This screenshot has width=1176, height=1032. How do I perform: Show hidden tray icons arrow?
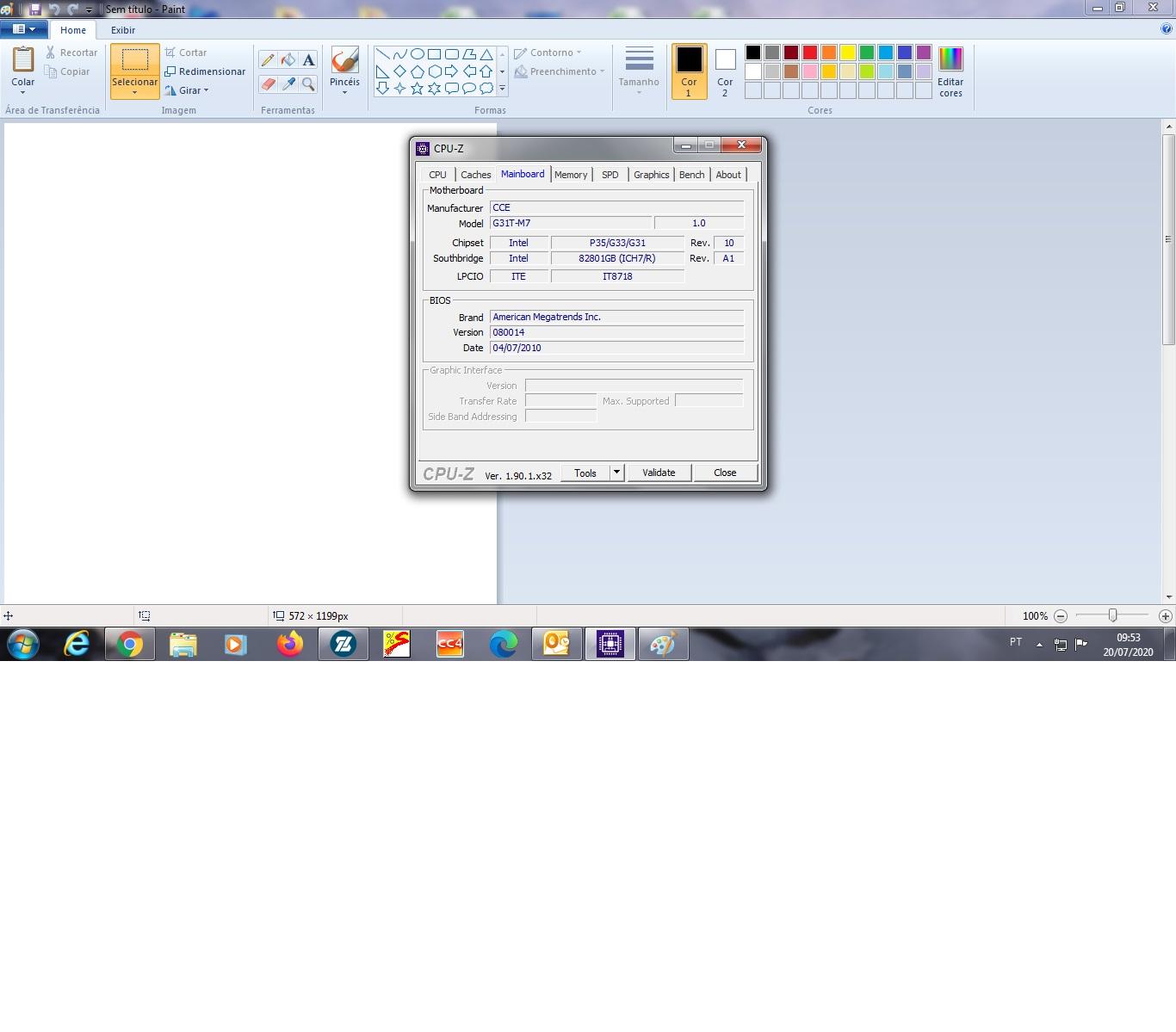[x=1039, y=644]
